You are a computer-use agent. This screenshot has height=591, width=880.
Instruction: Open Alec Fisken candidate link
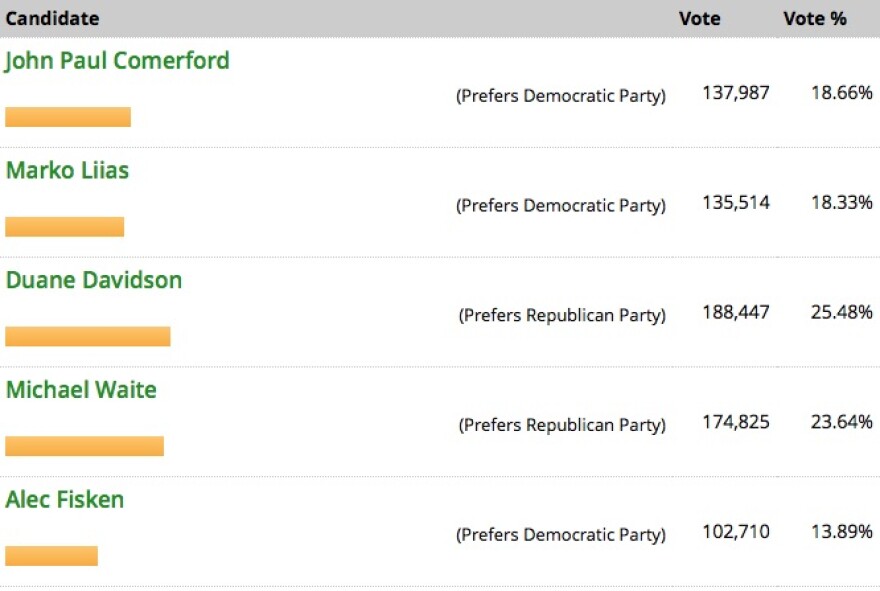65,499
